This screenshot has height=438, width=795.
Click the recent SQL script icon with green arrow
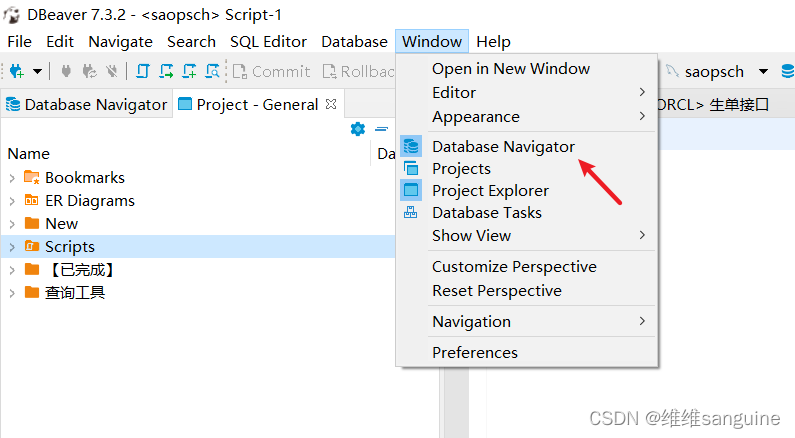(x=166, y=71)
